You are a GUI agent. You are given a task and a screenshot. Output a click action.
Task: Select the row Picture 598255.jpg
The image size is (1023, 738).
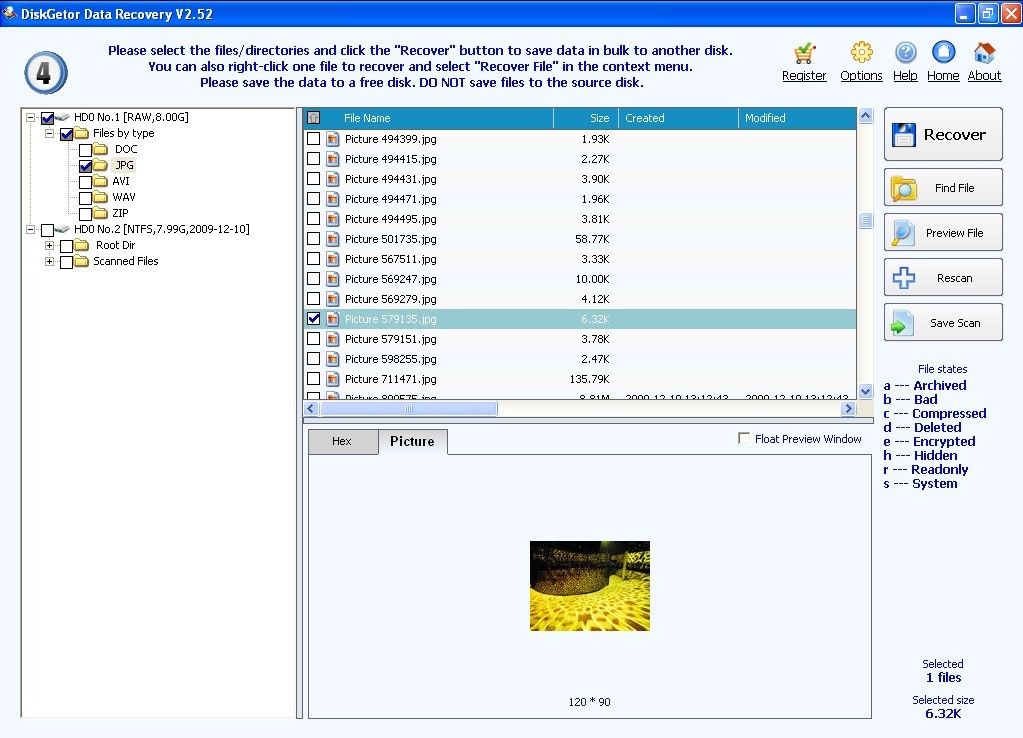580,359
